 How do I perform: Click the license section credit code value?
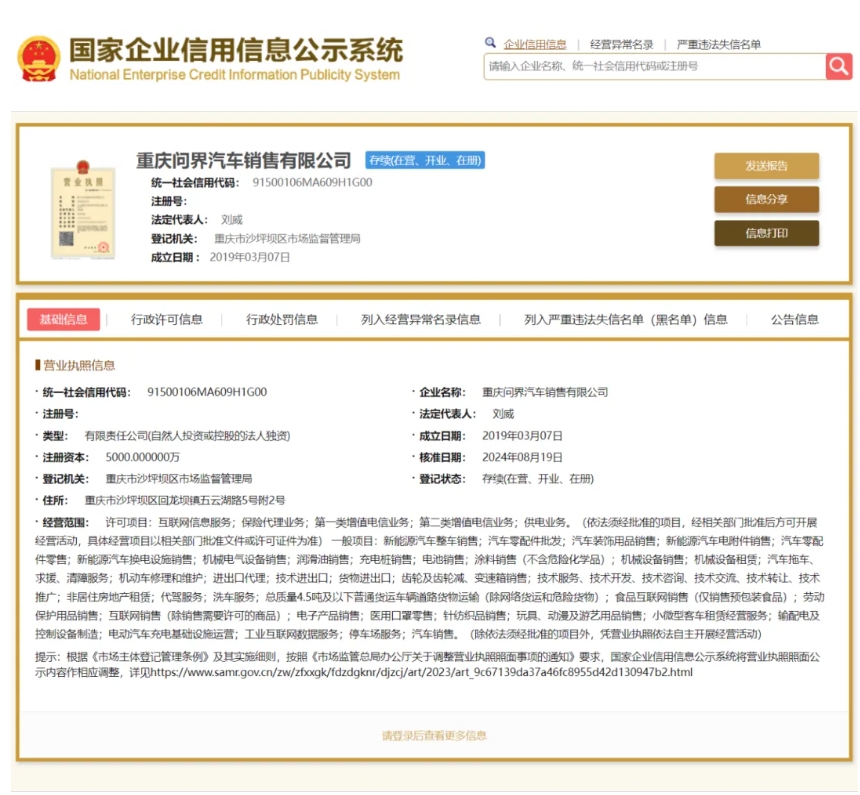point(207,392)
